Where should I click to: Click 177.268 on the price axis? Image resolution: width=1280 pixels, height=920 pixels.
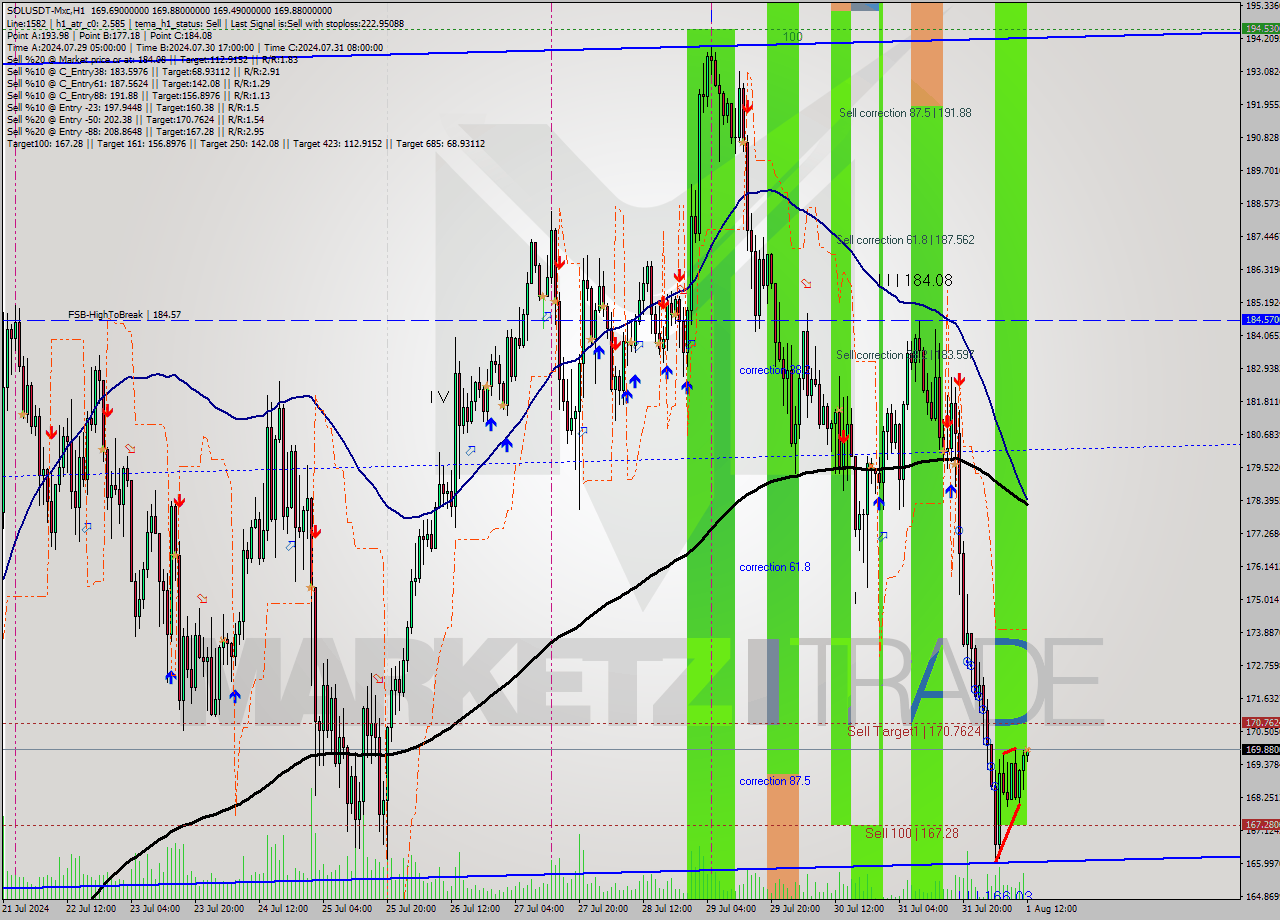click(x=1262, y=534)
